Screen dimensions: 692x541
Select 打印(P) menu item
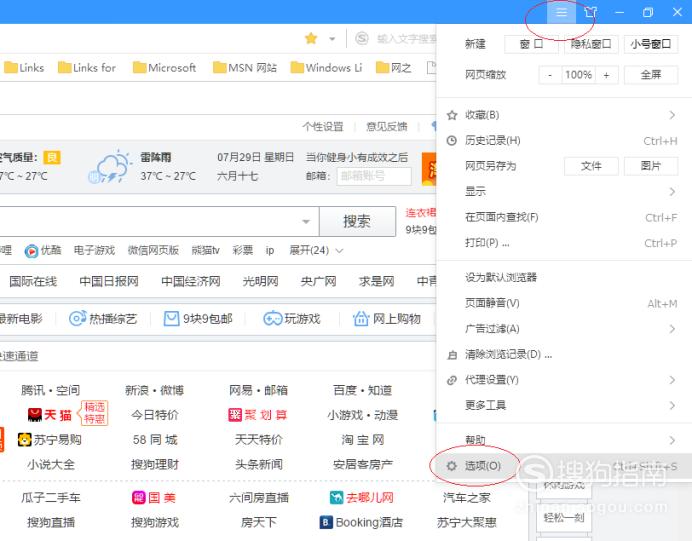[x=564, y=243]
